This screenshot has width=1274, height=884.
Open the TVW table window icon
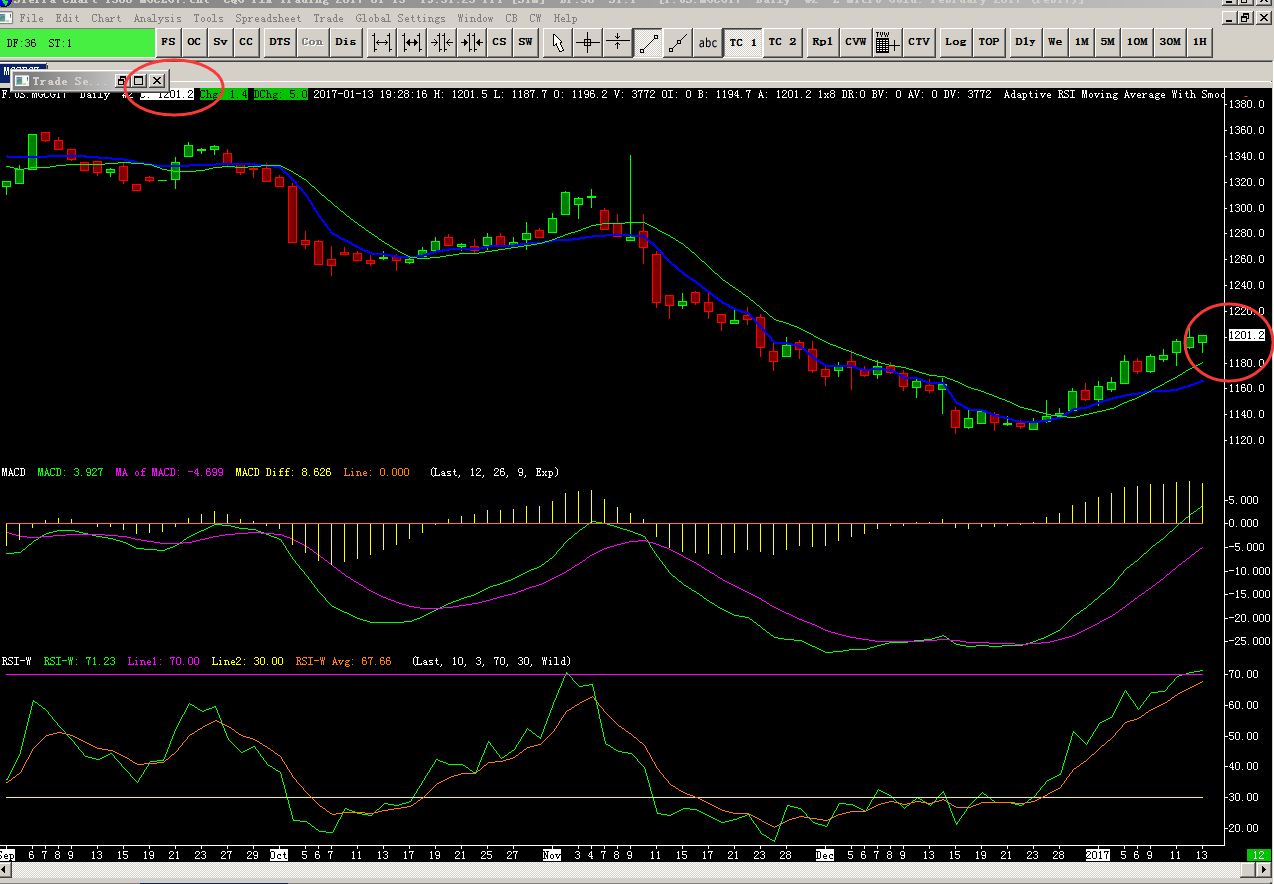(883, 42)
